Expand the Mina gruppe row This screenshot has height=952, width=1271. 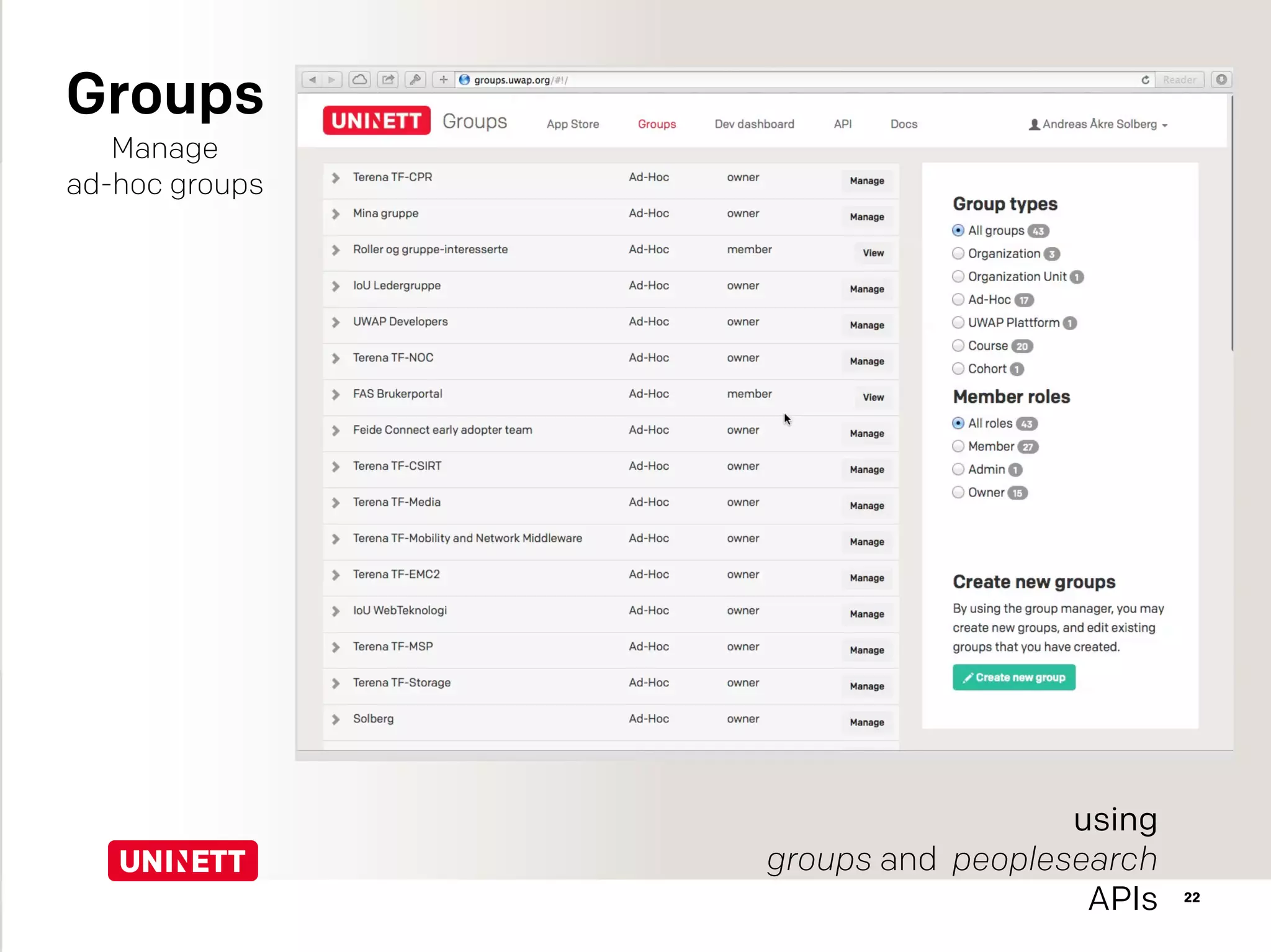pos(335,214)
